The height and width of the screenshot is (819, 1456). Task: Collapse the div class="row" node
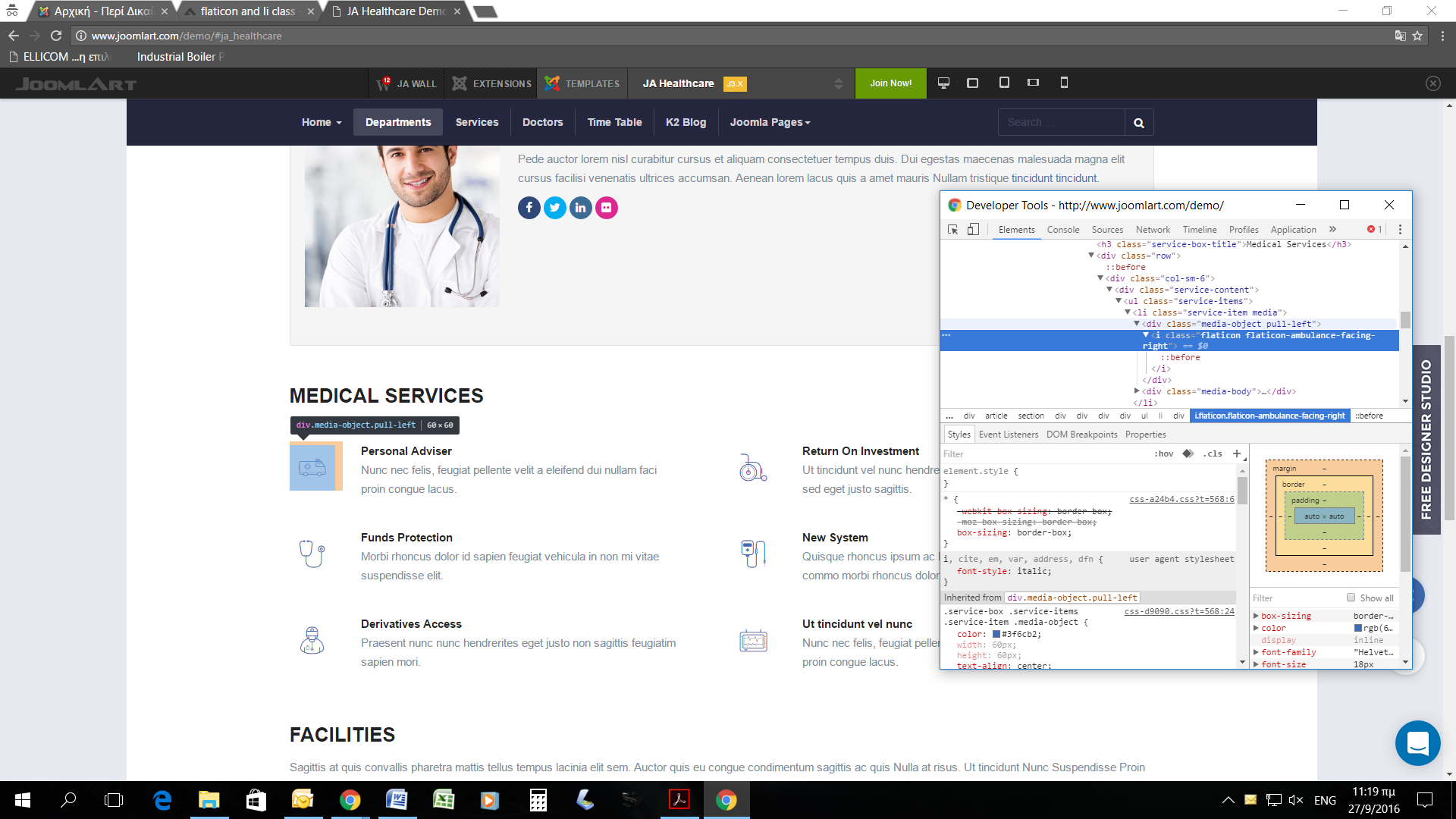pos(1091,256)
